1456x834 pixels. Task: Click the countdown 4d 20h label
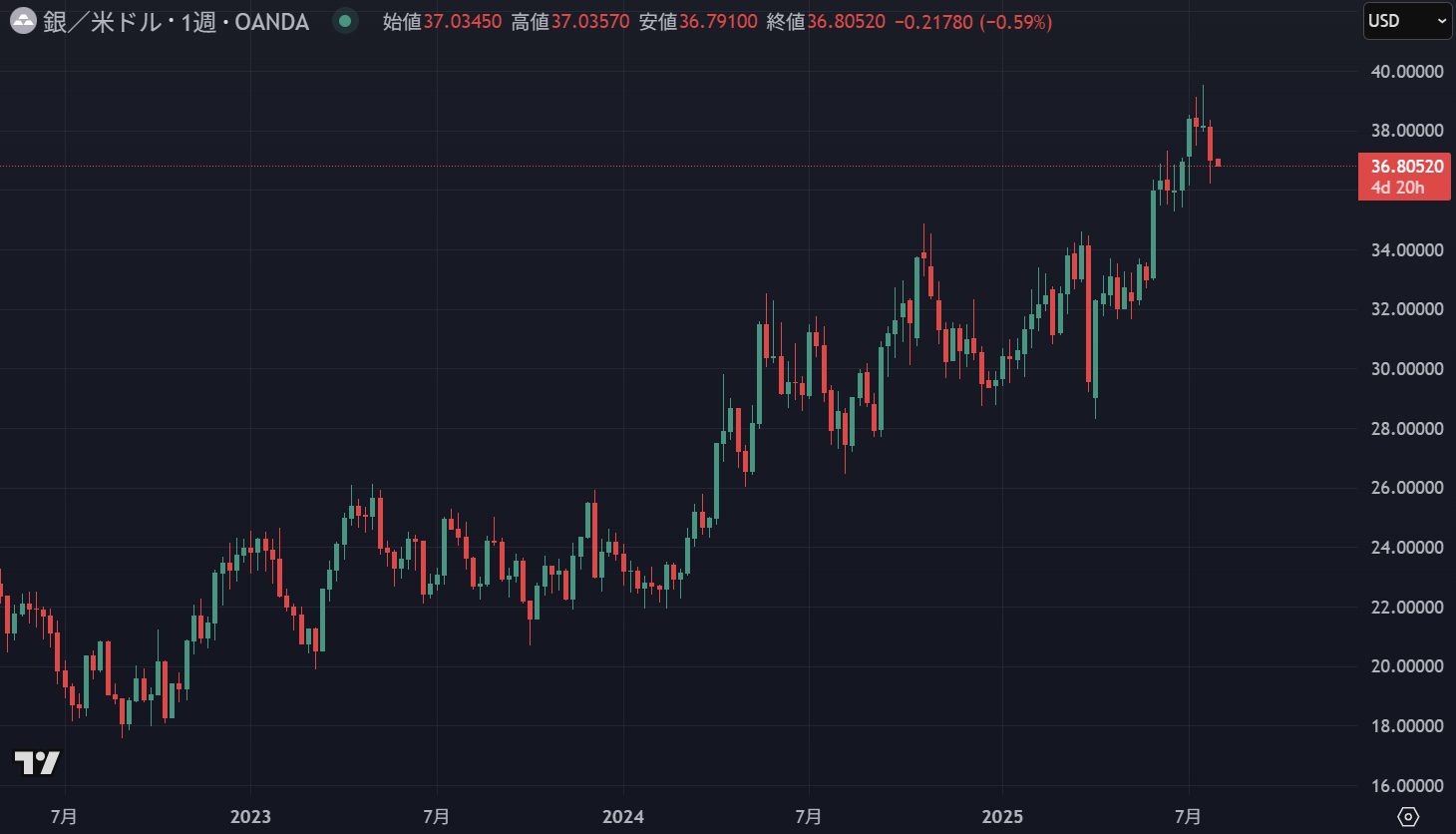click(1397, 188)
